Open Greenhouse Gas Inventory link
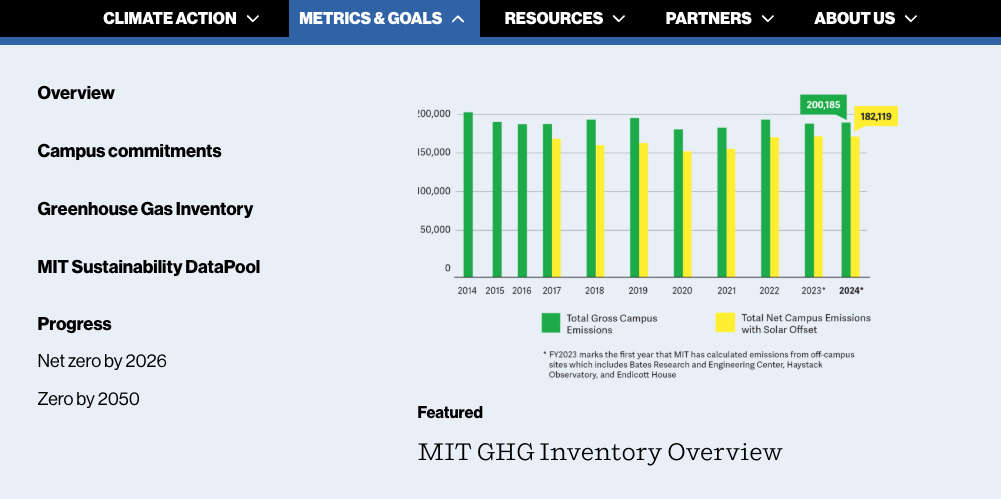 (x=145, y=209)
